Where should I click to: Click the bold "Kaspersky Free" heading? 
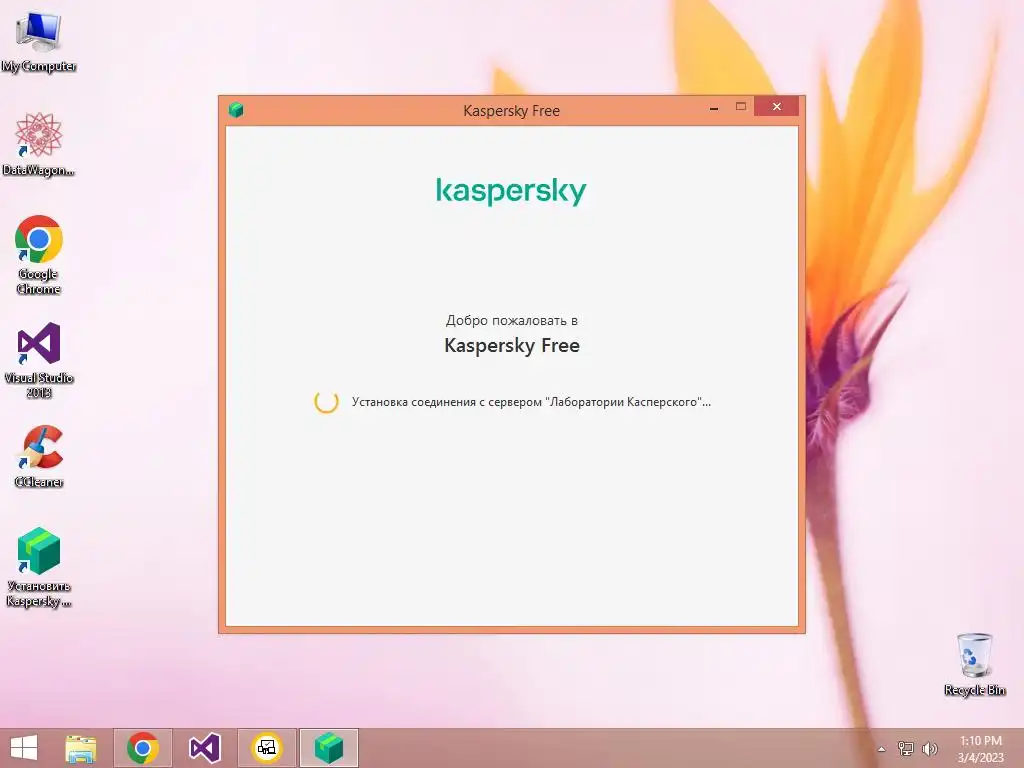pos(512,345)
